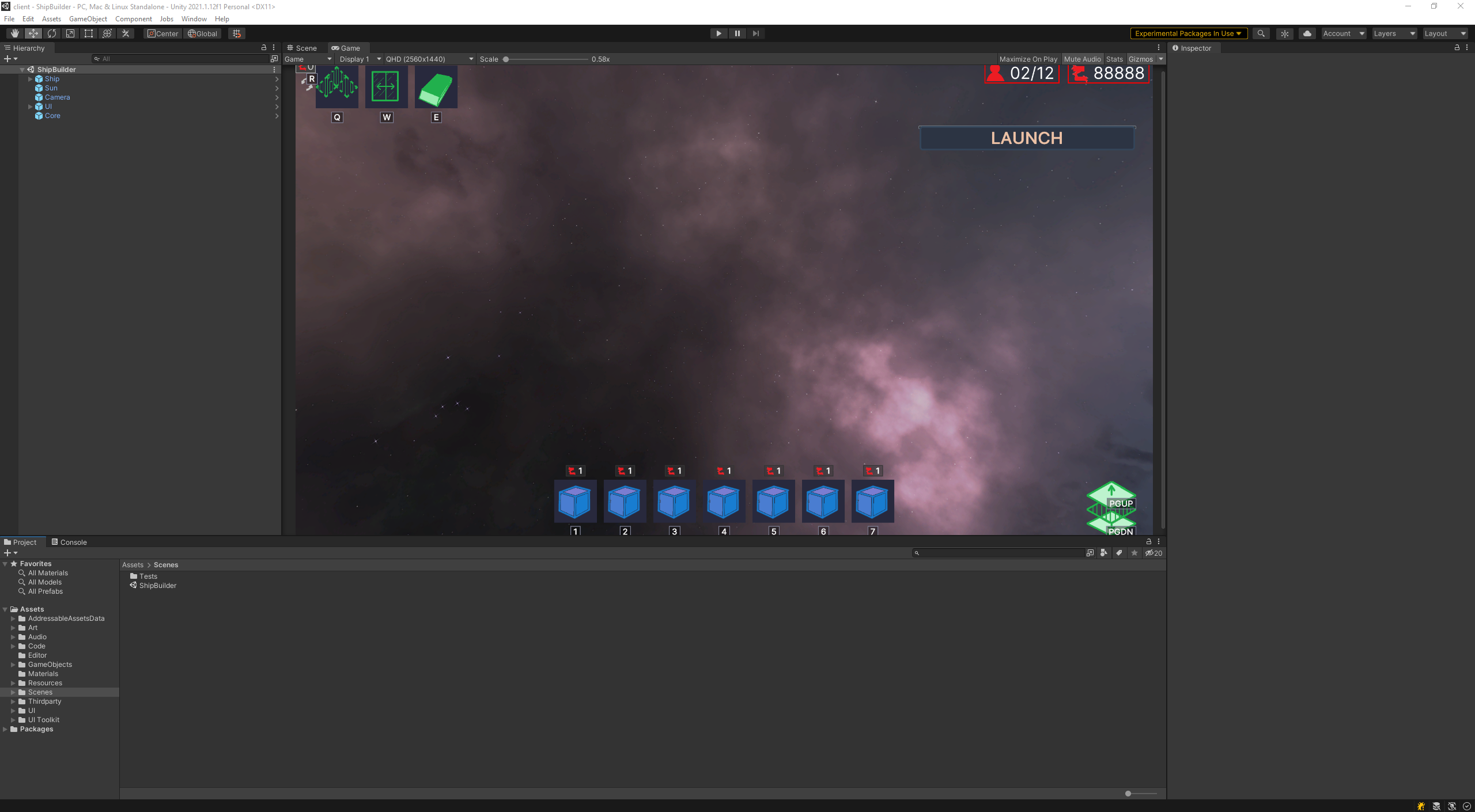The width and height of the screenshot is (1475, 812).
Task: Open the Display 1 dropdown
Action: 360,59
